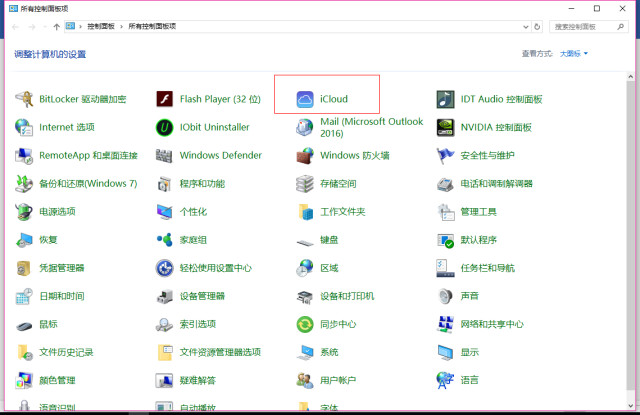Click the Back navigation arrow
This screenshot has height=415, width=640.
16,27
